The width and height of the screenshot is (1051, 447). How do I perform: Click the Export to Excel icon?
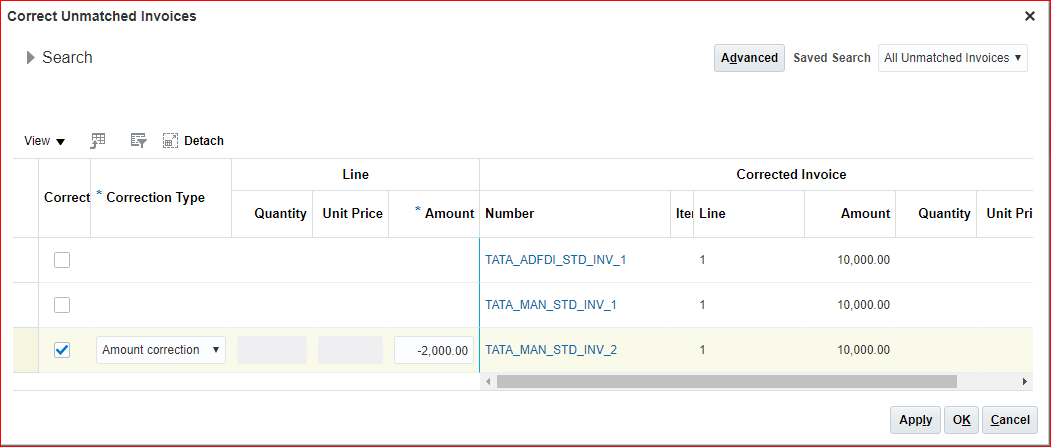point(98,141)
